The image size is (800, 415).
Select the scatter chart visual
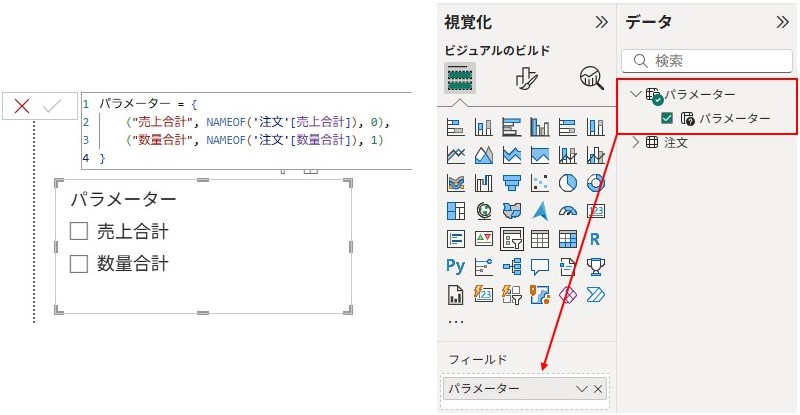coord(540,183)
